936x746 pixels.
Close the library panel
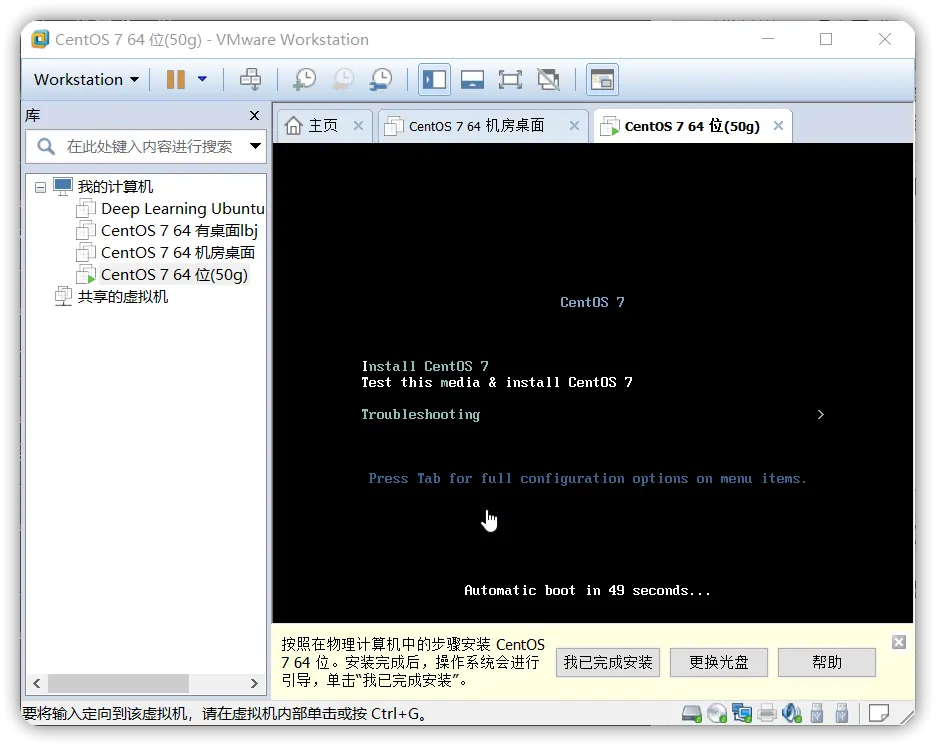coord(254,115)
